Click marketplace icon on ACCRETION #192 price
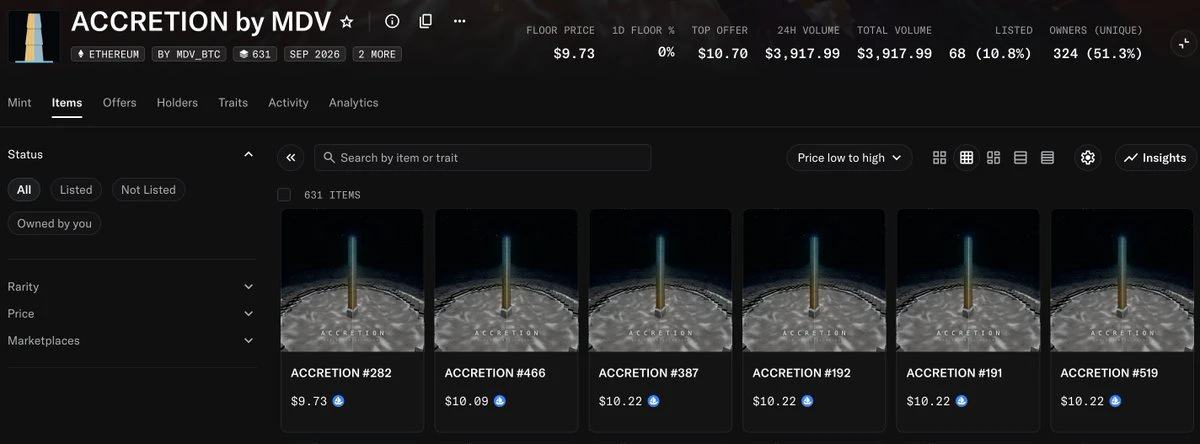1200x444 pixels. pyautogui.click(x=807, y=401)
